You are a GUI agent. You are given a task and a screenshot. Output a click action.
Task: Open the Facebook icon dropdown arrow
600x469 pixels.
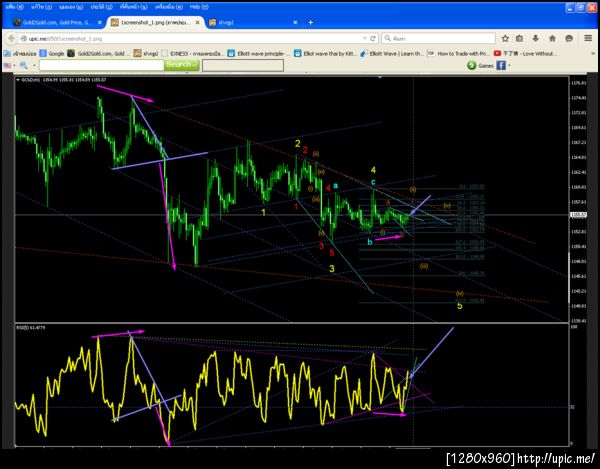pyautogui.click(x=509, y=66)
